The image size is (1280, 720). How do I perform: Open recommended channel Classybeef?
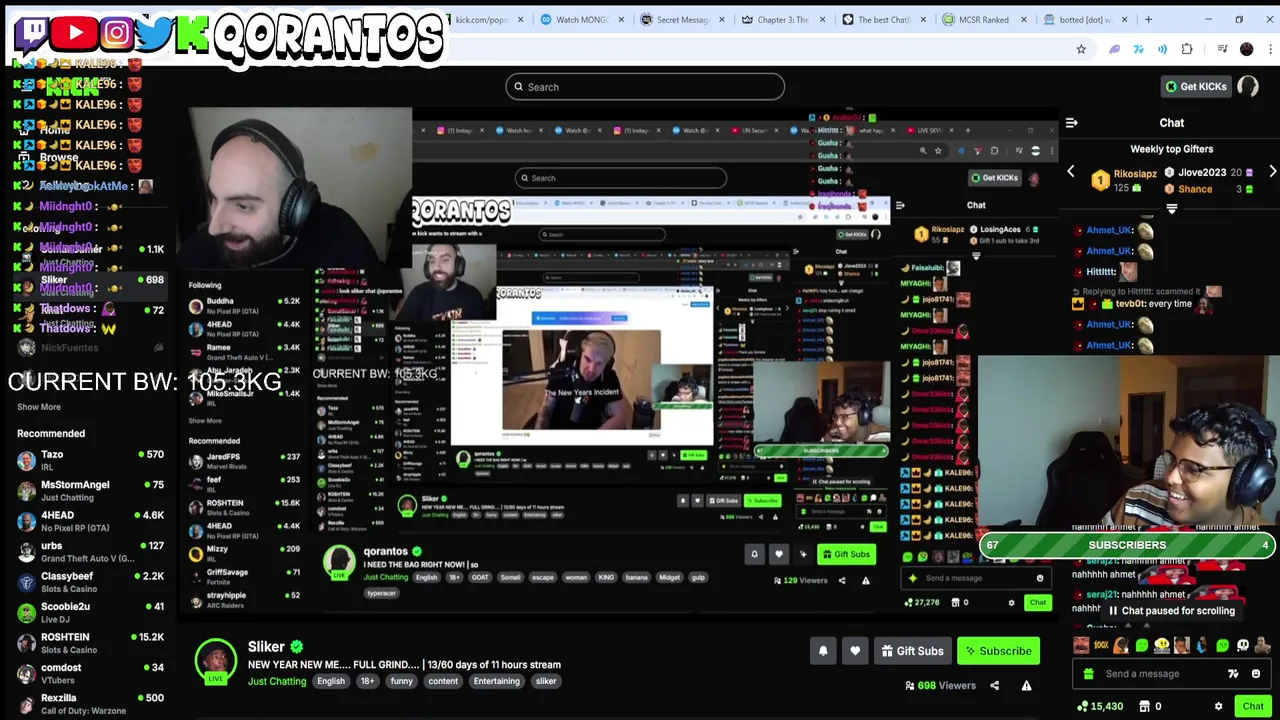point(90,582)
